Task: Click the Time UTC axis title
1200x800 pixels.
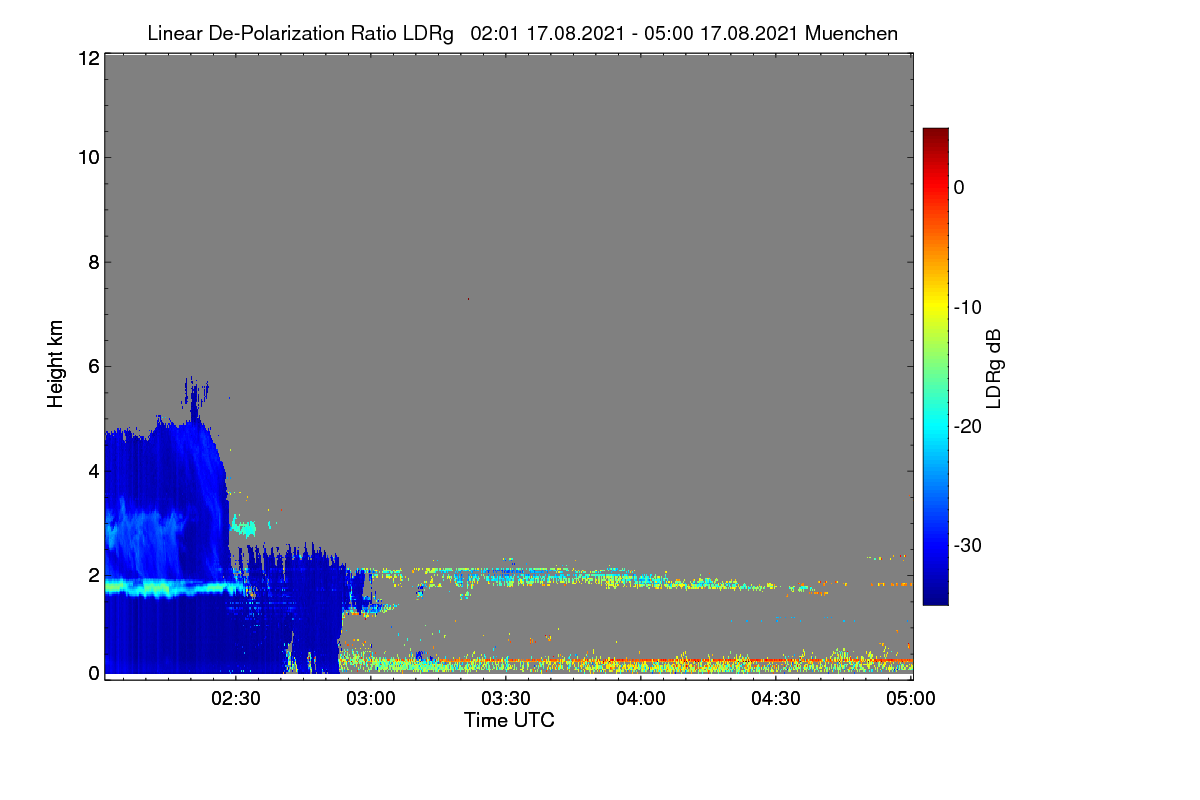Action: (x=509, y=720)
